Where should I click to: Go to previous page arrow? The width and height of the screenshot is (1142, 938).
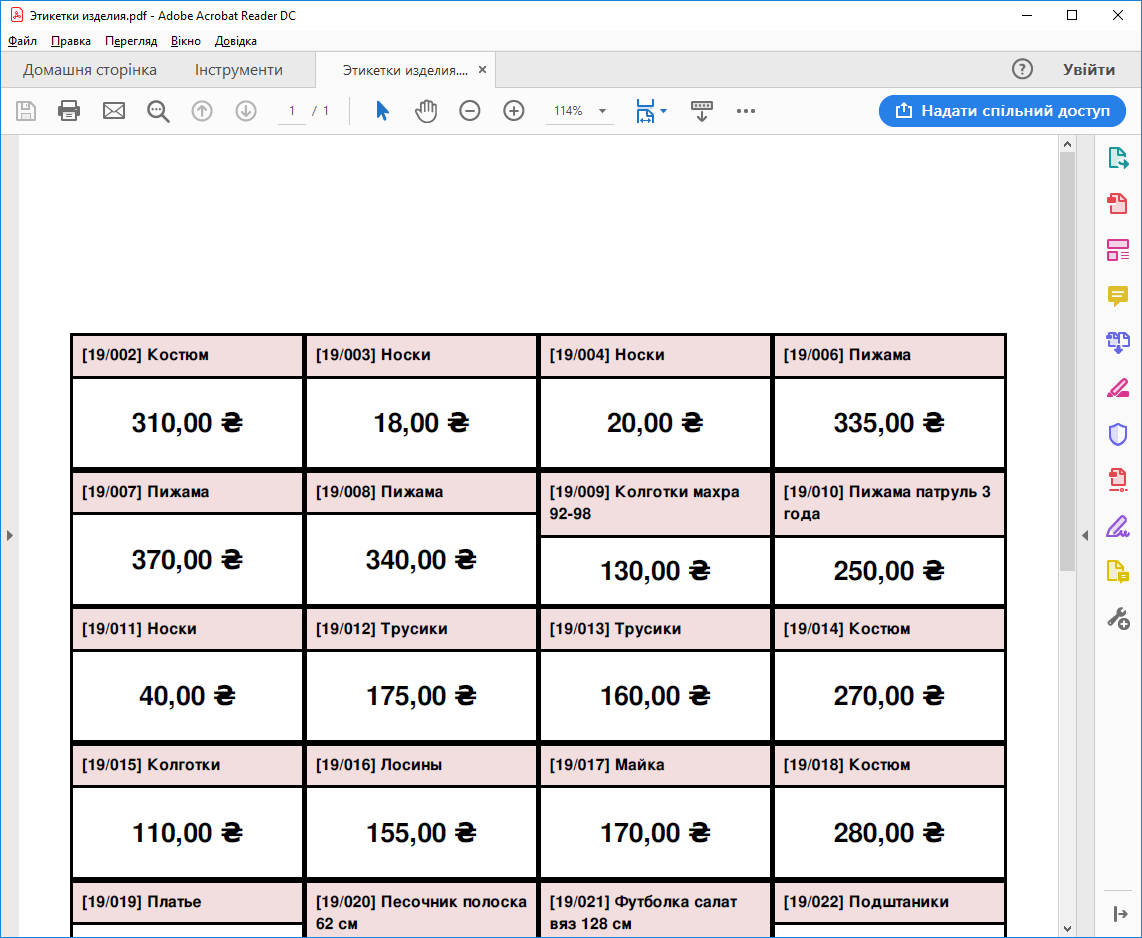(202, 111)
